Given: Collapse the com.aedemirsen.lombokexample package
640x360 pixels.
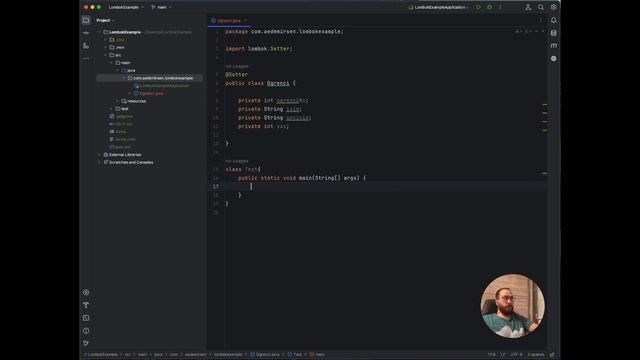Looking at the screenshot, I should tap(124, 78).
